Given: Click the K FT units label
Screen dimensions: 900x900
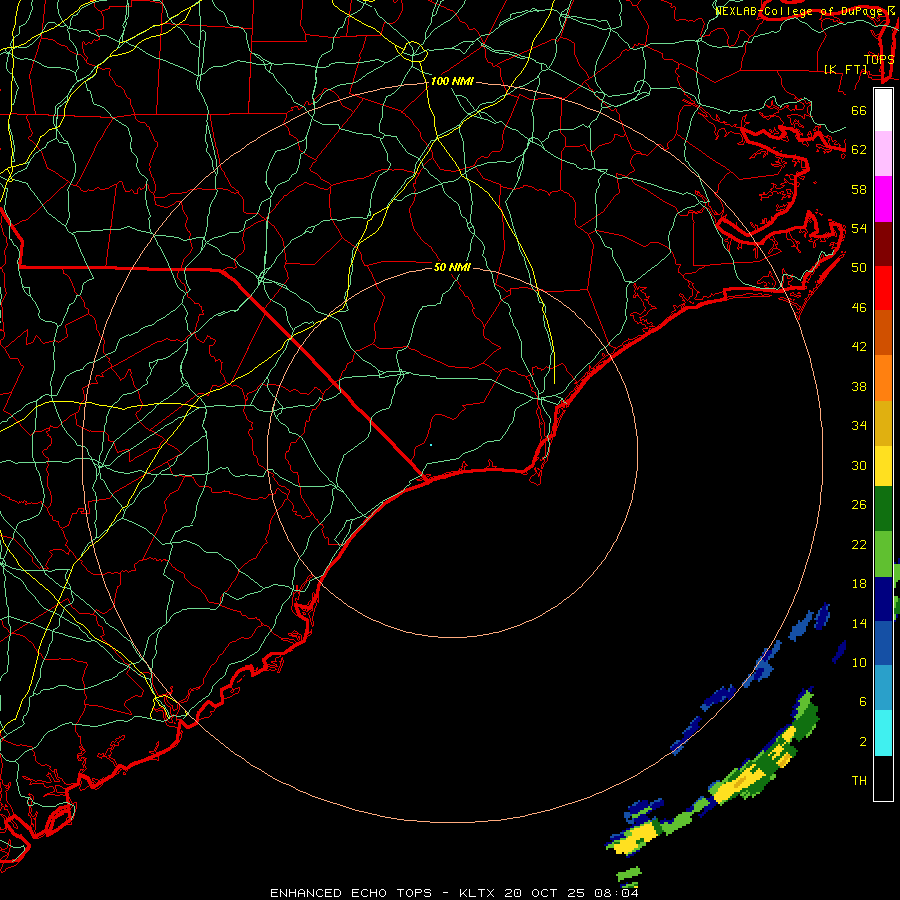Looking at the screenshot, I should [845, 69].
